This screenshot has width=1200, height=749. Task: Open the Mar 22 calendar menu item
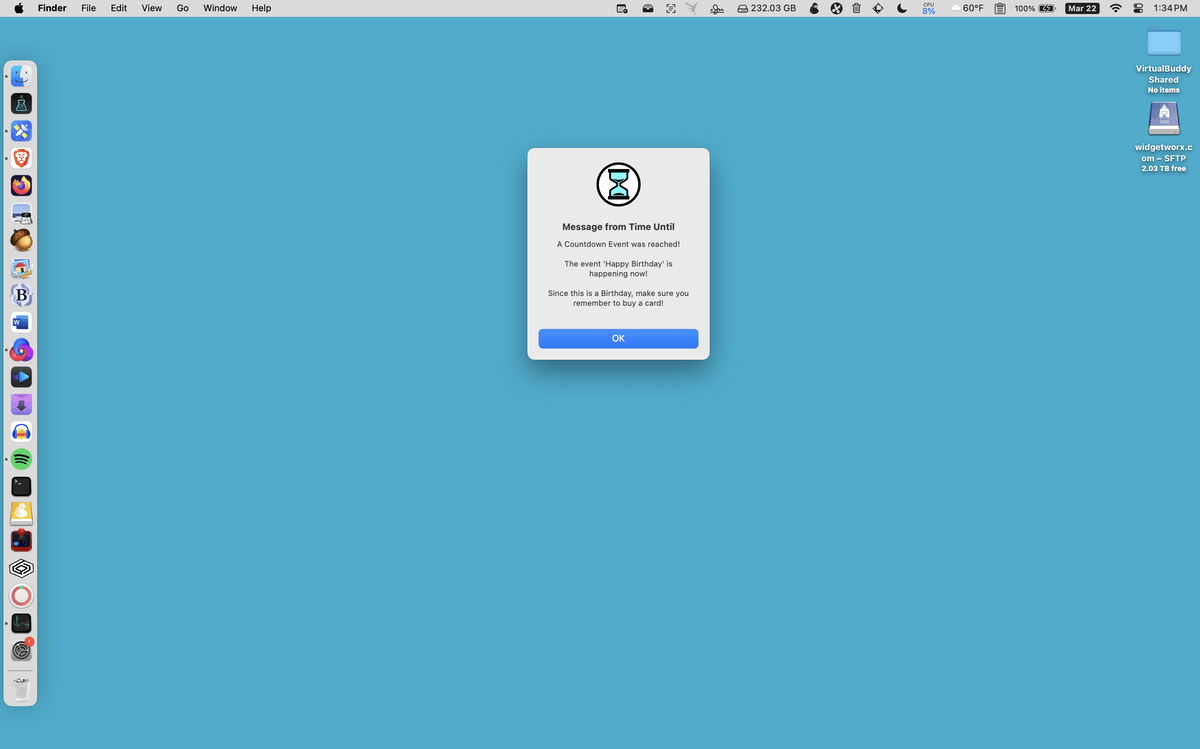[x=1082, y=8]
